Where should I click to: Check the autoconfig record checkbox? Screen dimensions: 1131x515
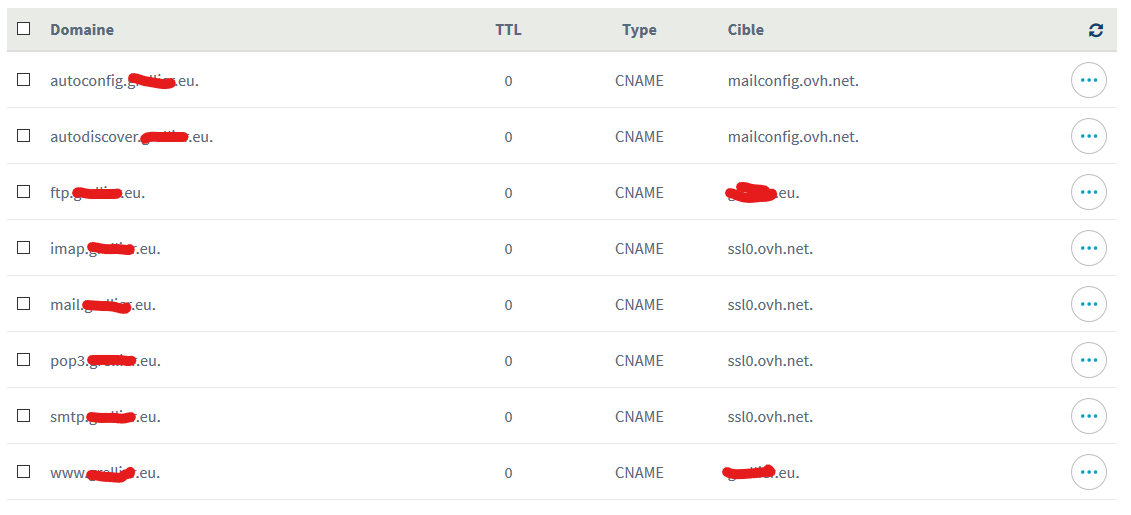tap(24, 80)
